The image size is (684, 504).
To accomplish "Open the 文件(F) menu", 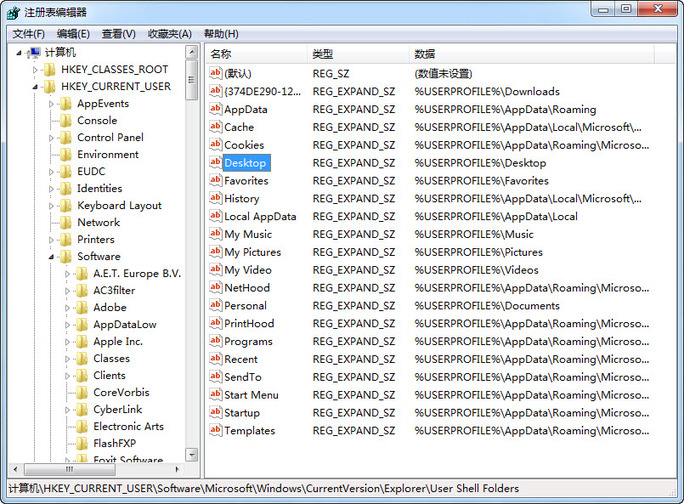I will tap(28, 34).
